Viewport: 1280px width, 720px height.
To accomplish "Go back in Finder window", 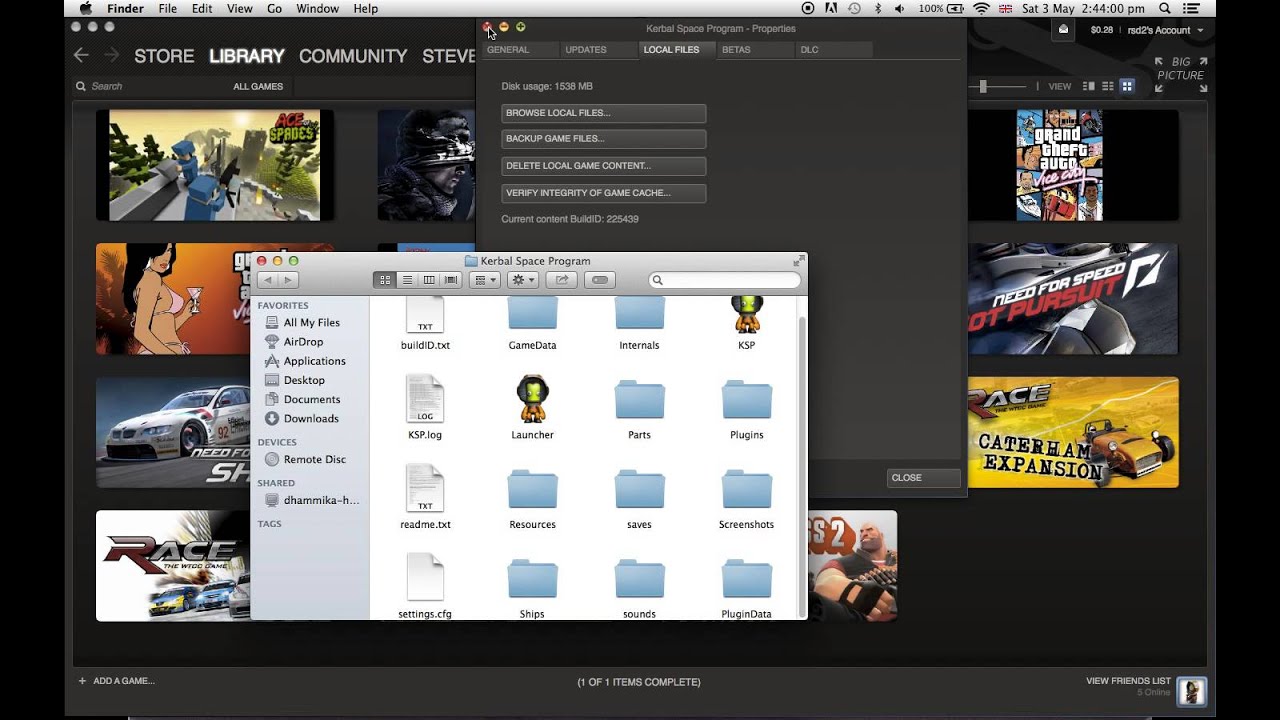I will point(267,280).
